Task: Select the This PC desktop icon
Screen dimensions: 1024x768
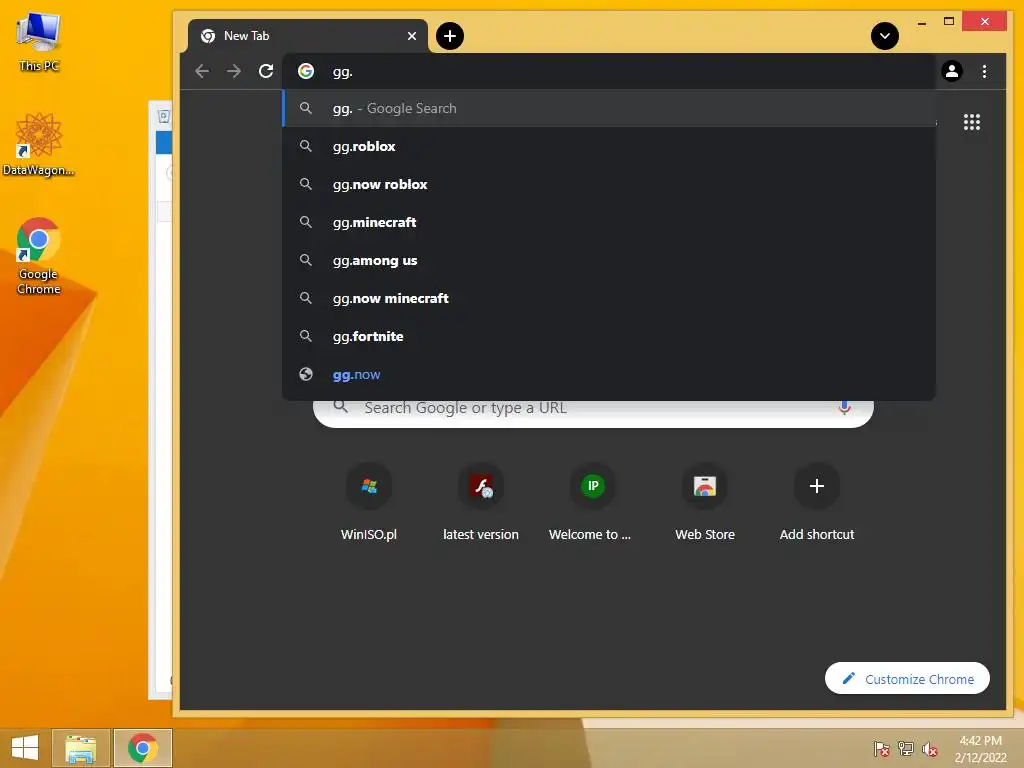Action: (x=39, y=42)
